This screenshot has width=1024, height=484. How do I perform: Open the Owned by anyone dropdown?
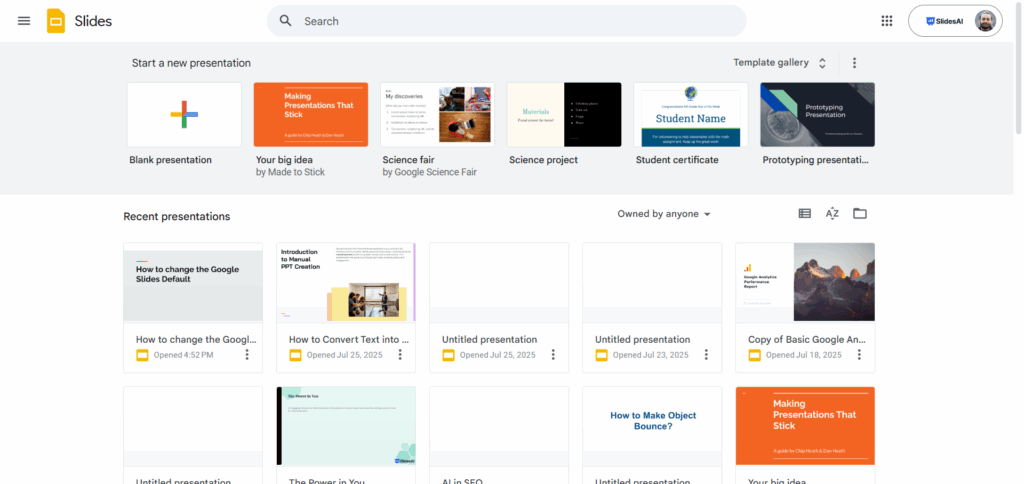pyautogui.click(x=664, y=214)
